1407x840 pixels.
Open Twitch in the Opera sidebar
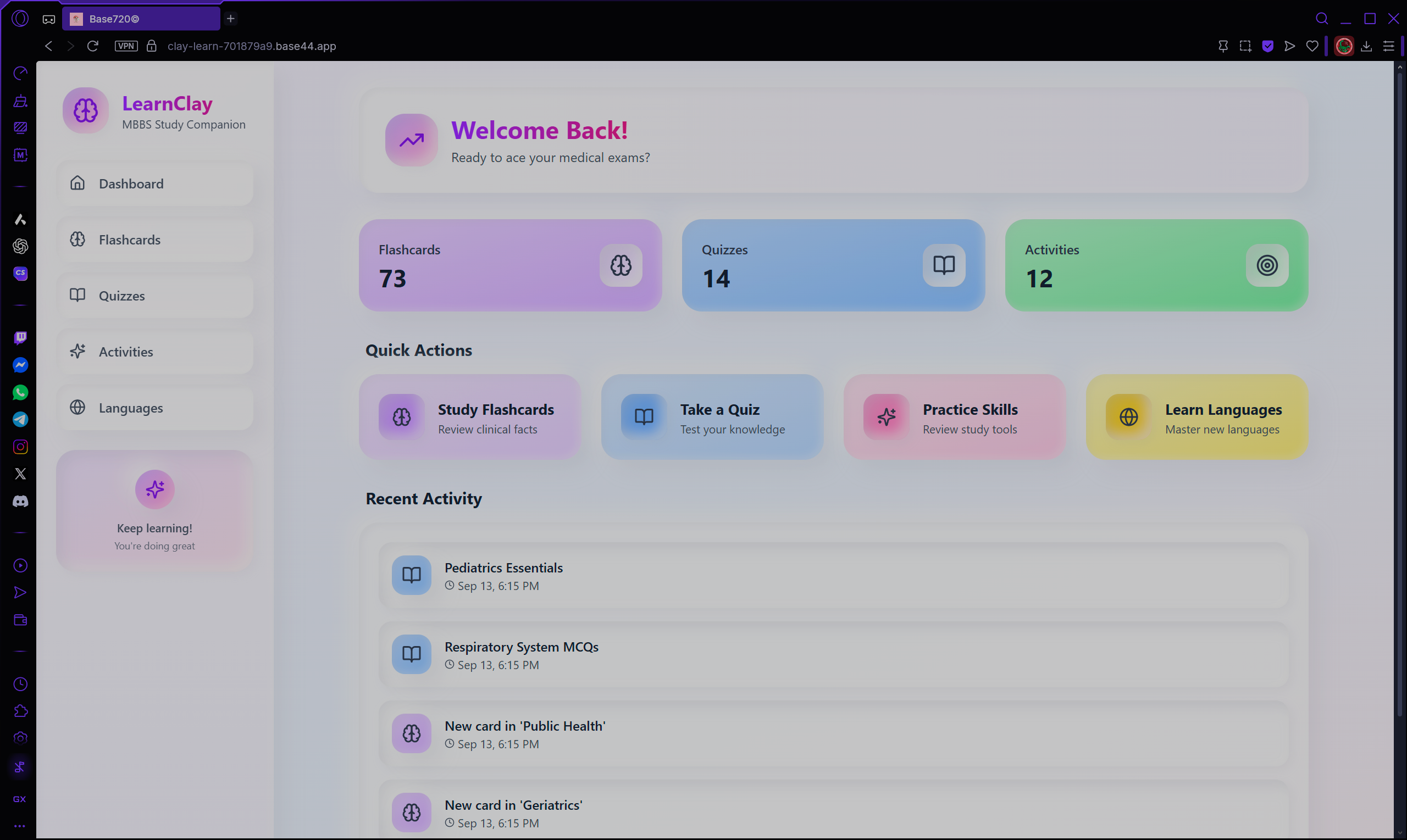click(20, 338)
